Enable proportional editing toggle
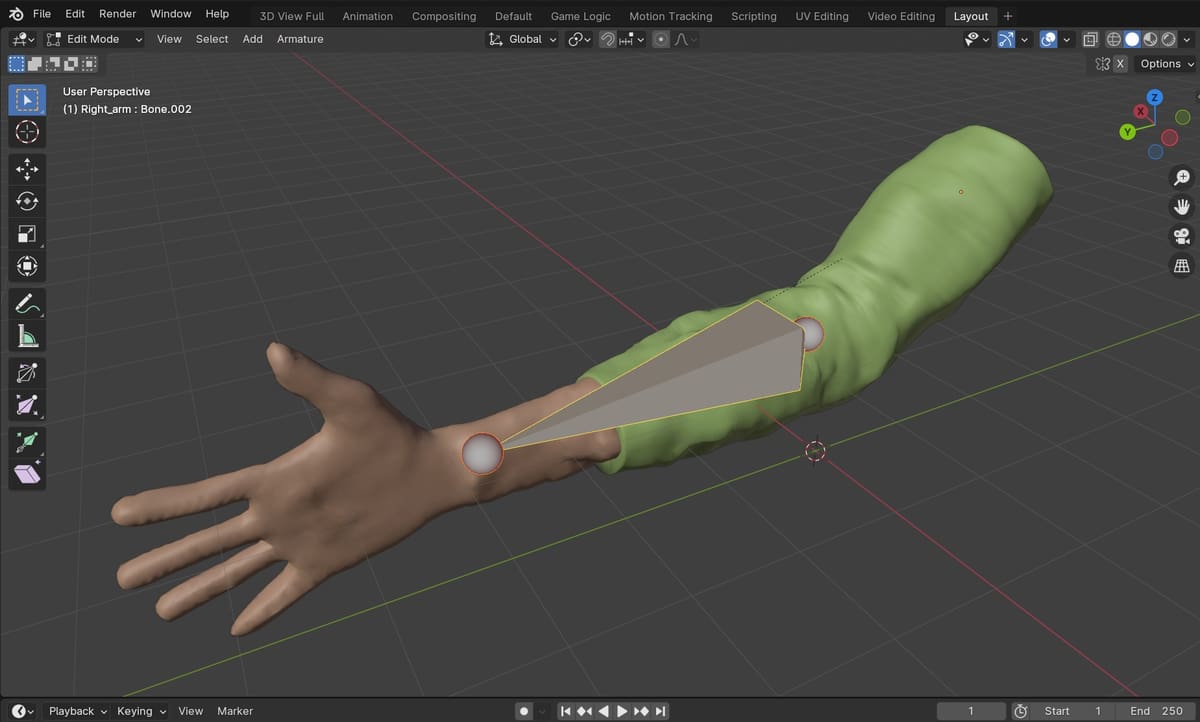This screenshot has width=1200, height=722. coord(660,39)
